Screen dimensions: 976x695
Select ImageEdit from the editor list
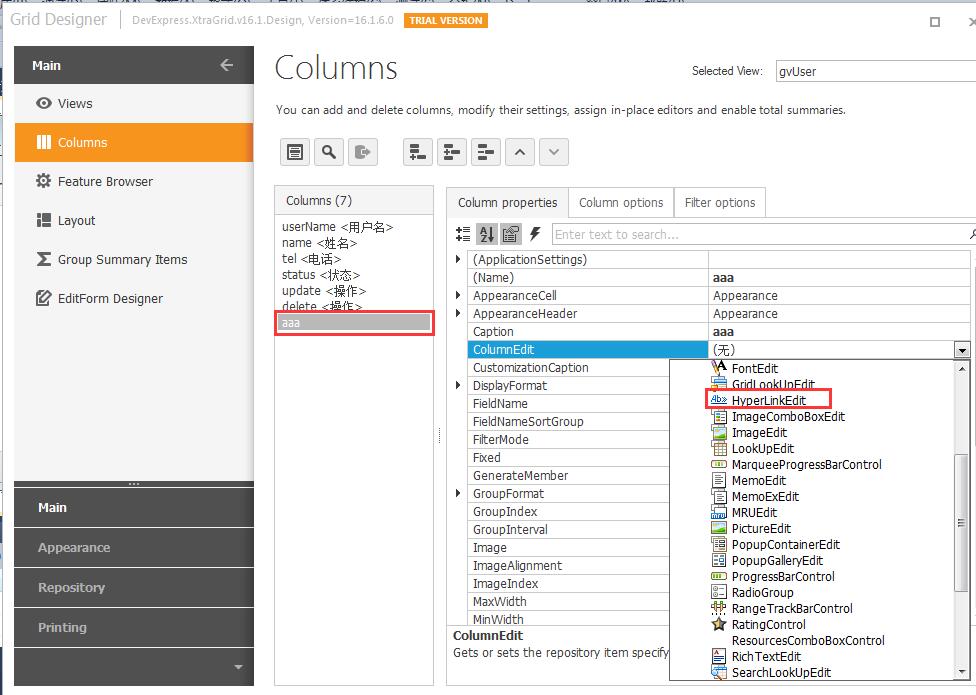759,432
